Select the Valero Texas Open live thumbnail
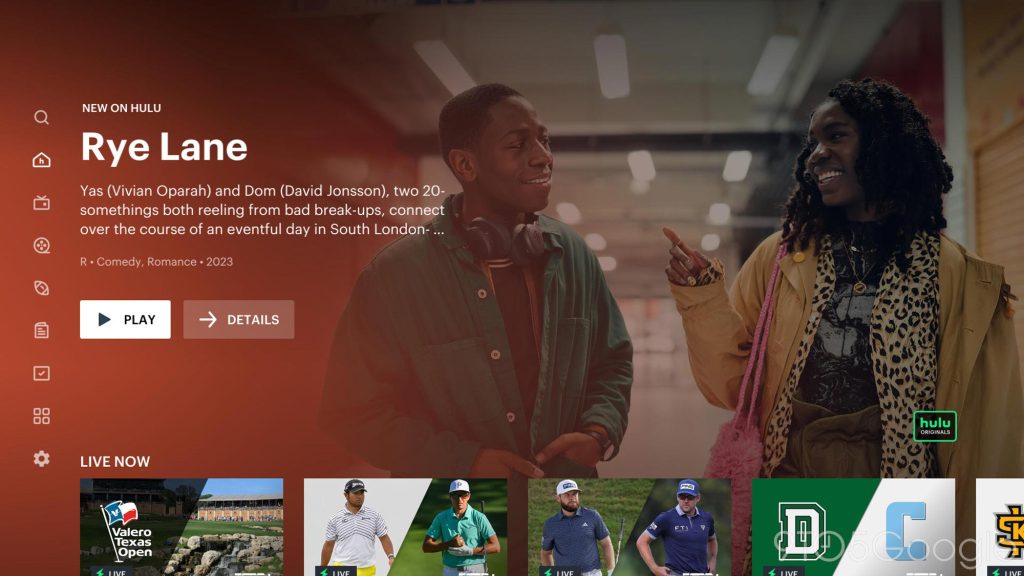Image resolution: width=1024 pixels, height=576 pixels. [181, 527]
